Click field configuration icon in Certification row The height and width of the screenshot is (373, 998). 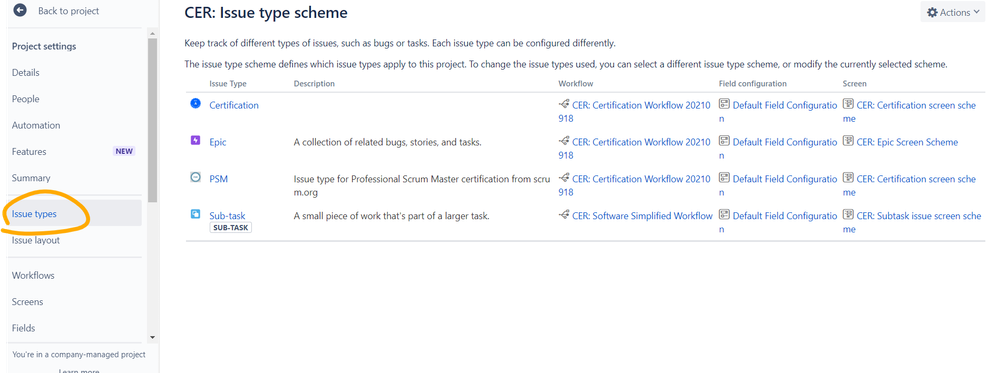(x=724, y=104)
